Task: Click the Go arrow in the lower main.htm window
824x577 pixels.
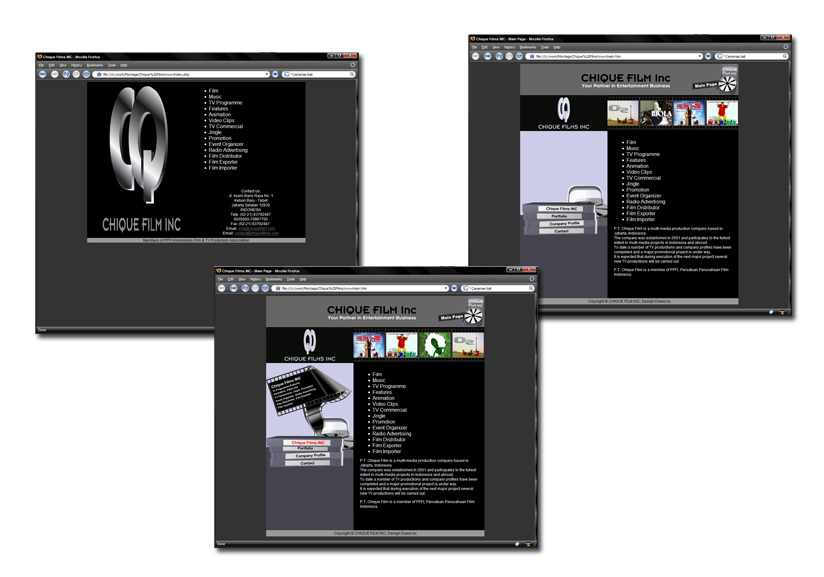Action: (454, 288)
